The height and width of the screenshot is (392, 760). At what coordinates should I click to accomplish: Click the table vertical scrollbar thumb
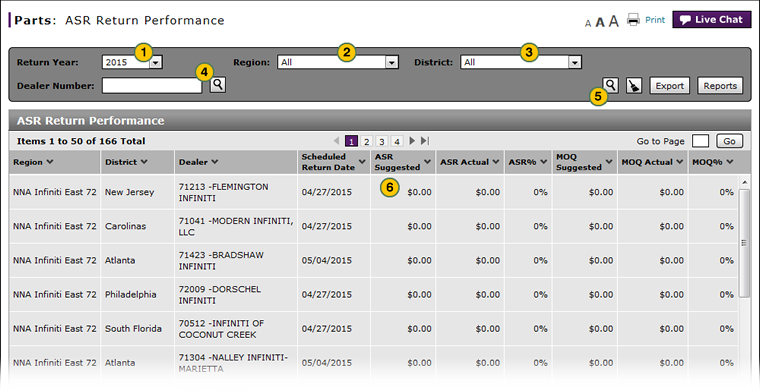(x=744, y=243)
